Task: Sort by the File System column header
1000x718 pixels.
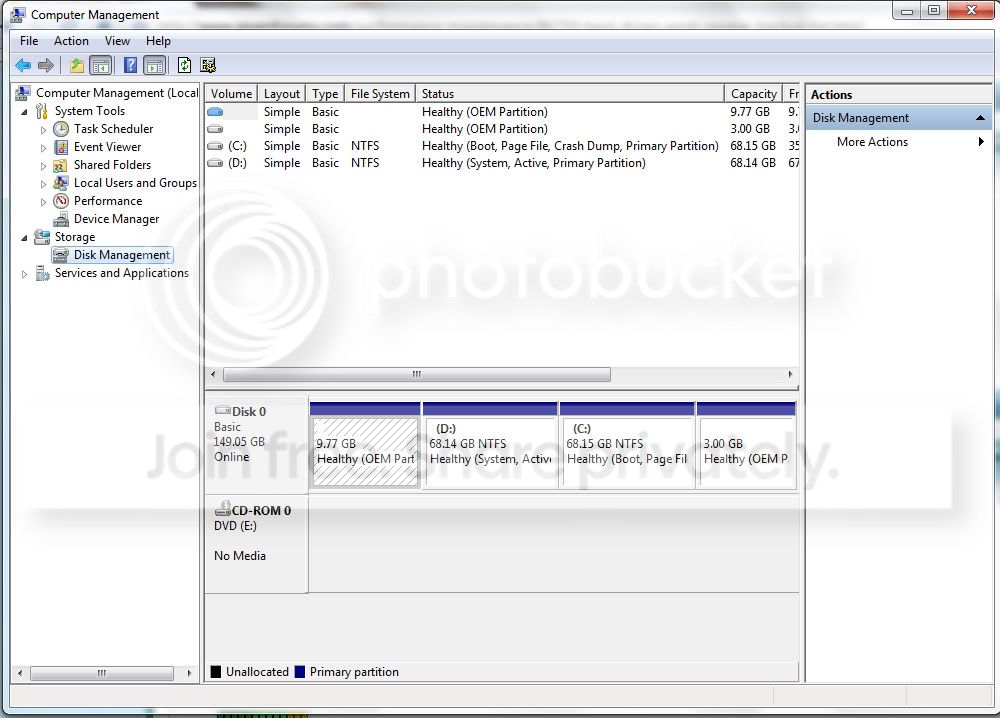Action: pos(380,94)
